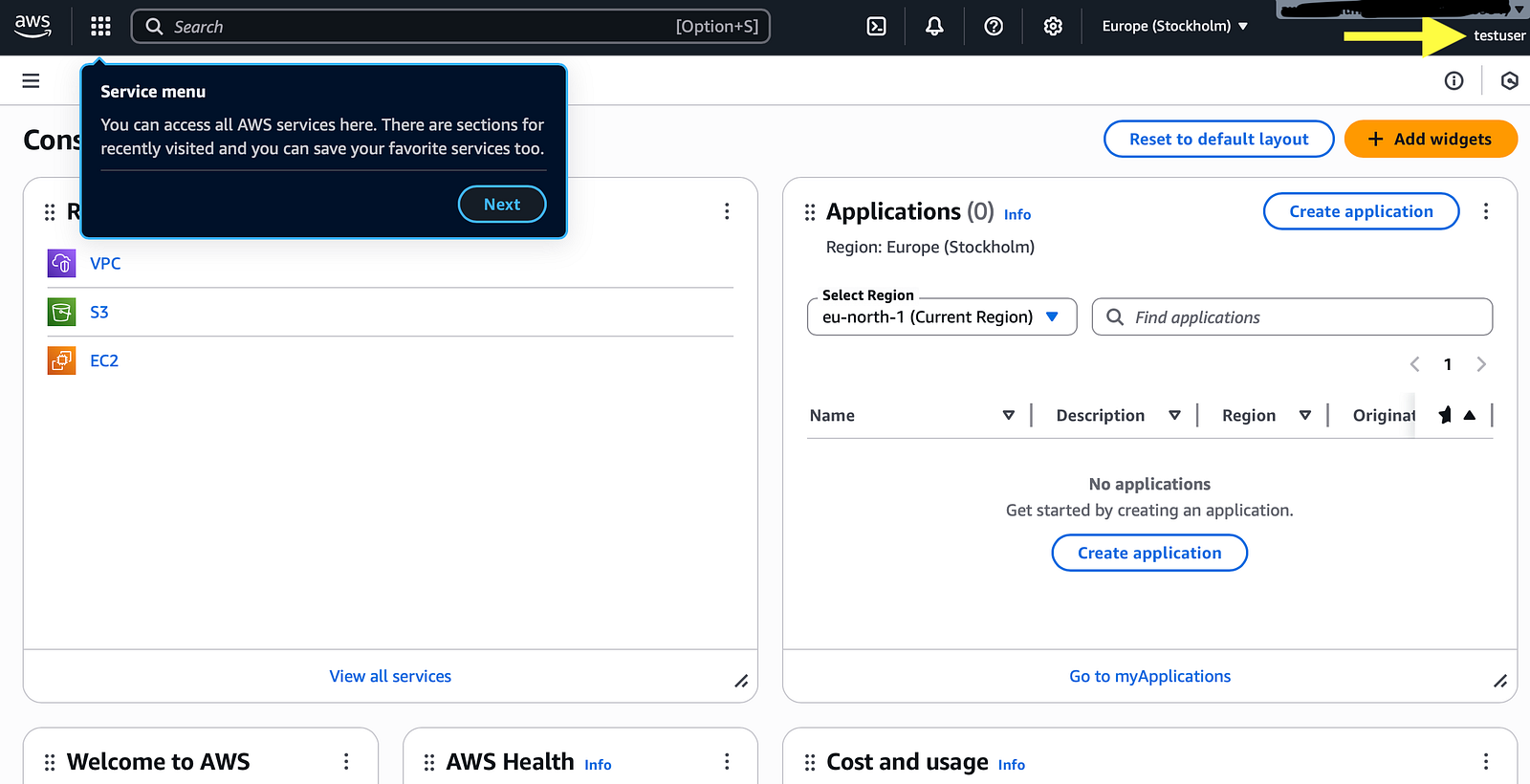
Task: Click the Find applications search box
Action: tap(1292, 316)
